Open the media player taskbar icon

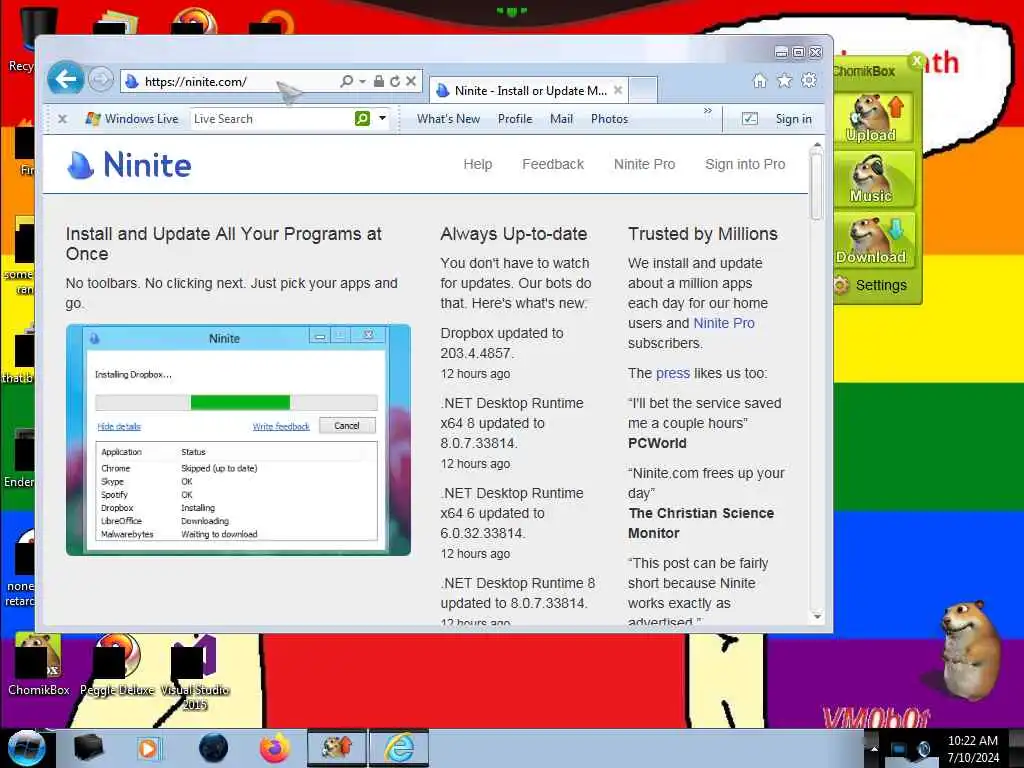pos(148,748)
